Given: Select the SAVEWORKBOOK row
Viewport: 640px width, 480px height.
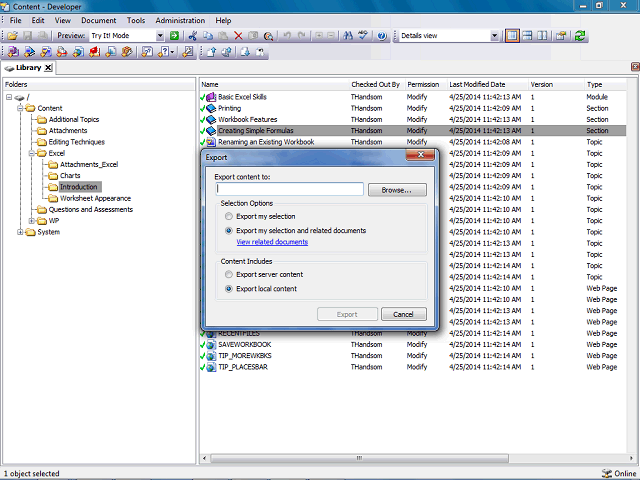Looking at the screenshot, I should (x=413, y=344).
